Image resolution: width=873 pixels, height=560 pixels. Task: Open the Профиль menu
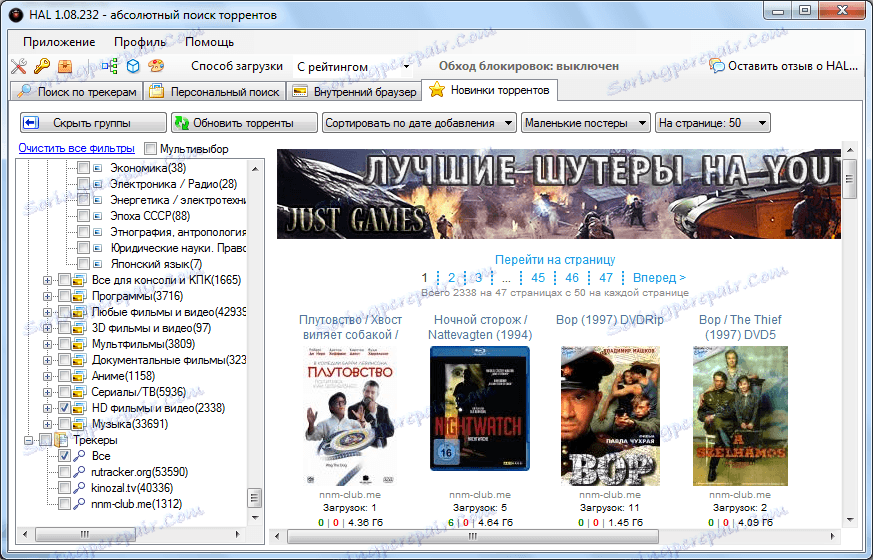(140, 42)
